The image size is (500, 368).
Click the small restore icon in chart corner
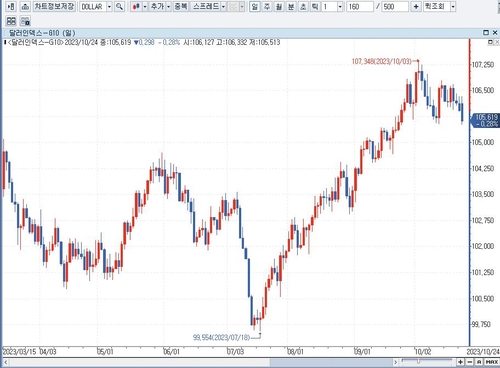tap(490, 42)
